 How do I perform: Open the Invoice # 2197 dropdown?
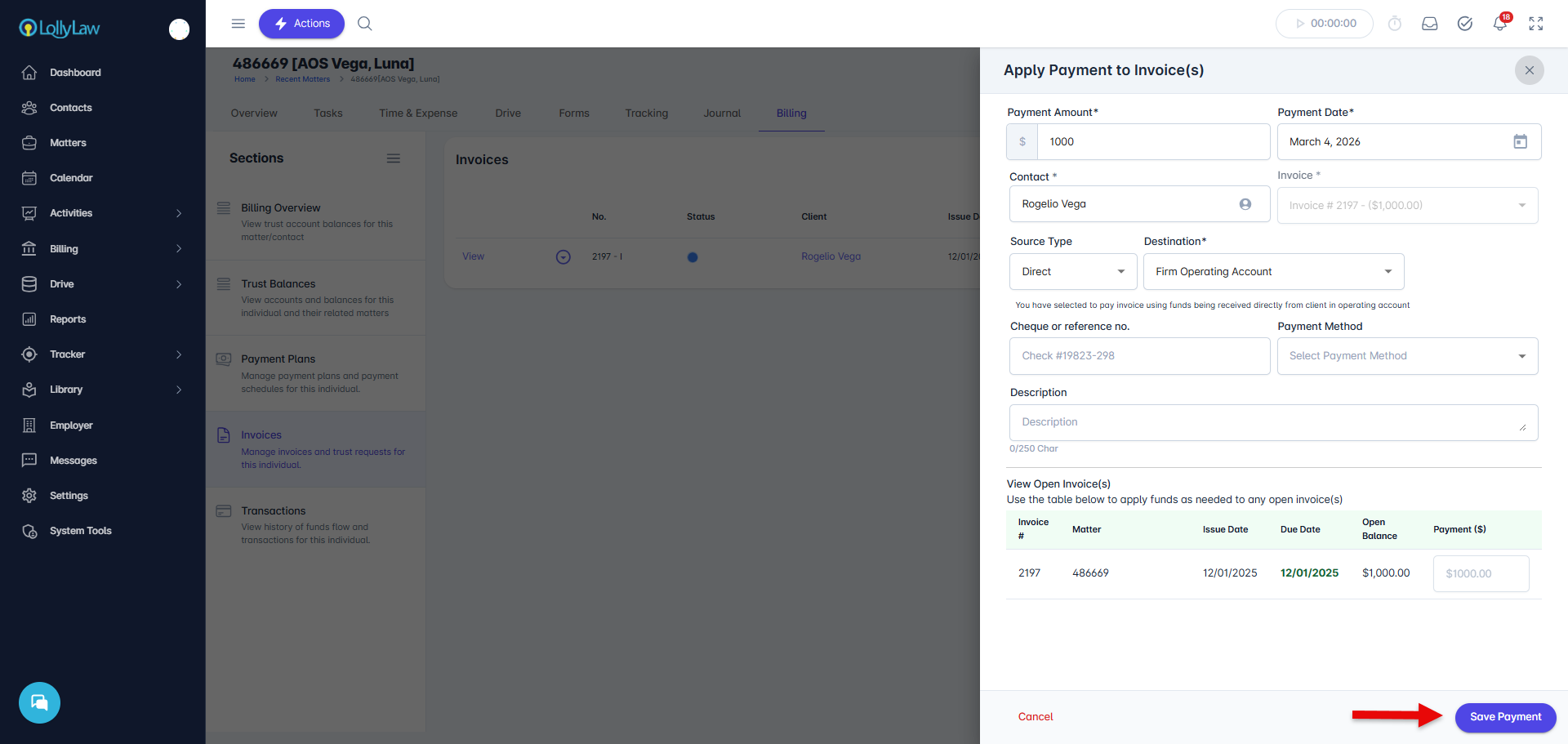pos(1407,206)
